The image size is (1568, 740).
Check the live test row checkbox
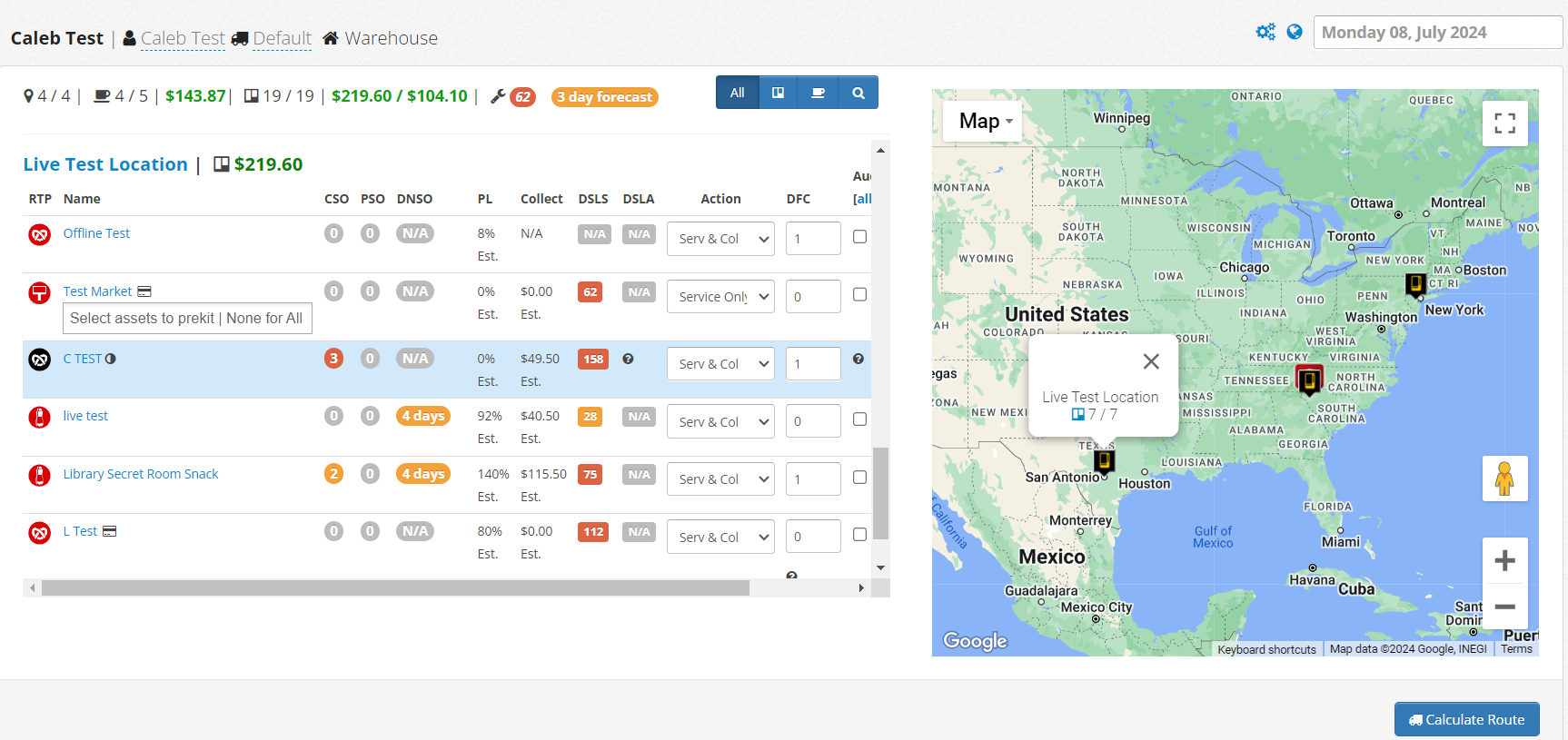coord(859,419)
